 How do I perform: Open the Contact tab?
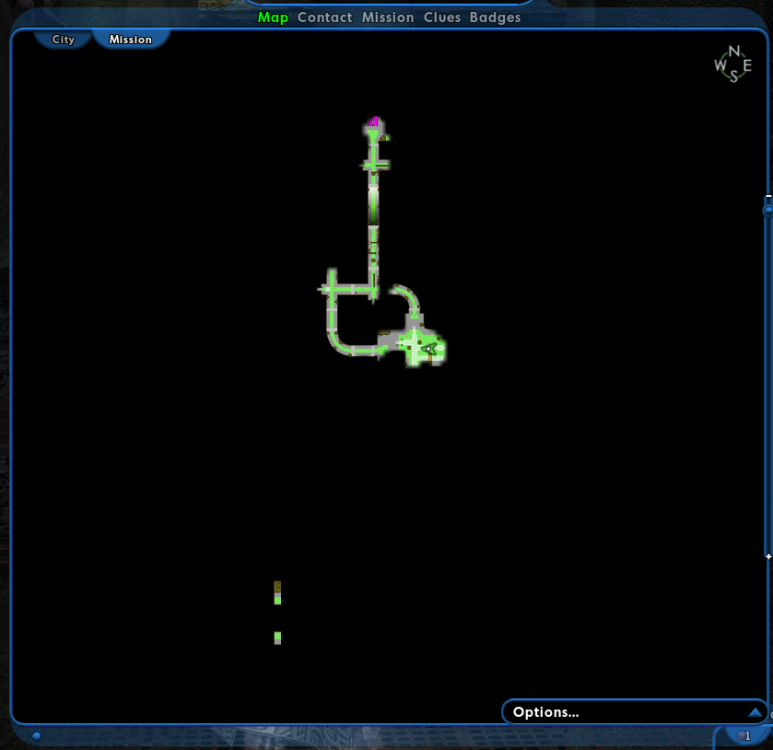click(325, 17)
